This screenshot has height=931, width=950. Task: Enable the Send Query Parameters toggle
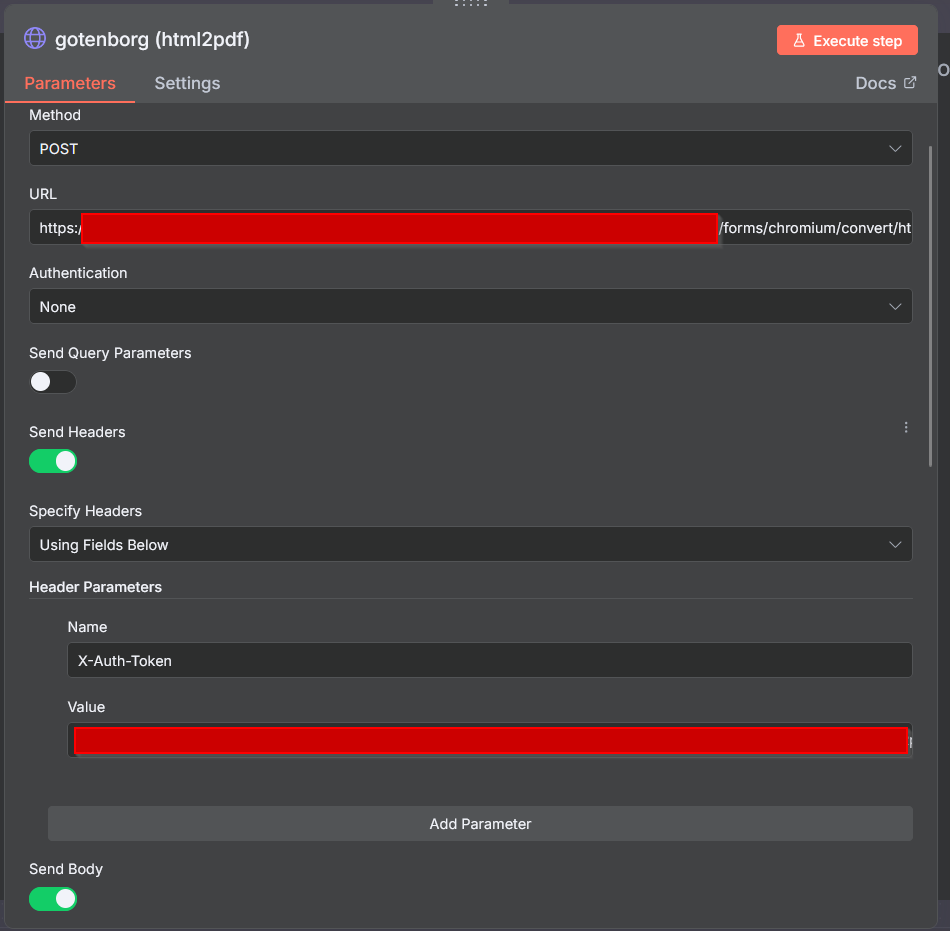point(53,382)
